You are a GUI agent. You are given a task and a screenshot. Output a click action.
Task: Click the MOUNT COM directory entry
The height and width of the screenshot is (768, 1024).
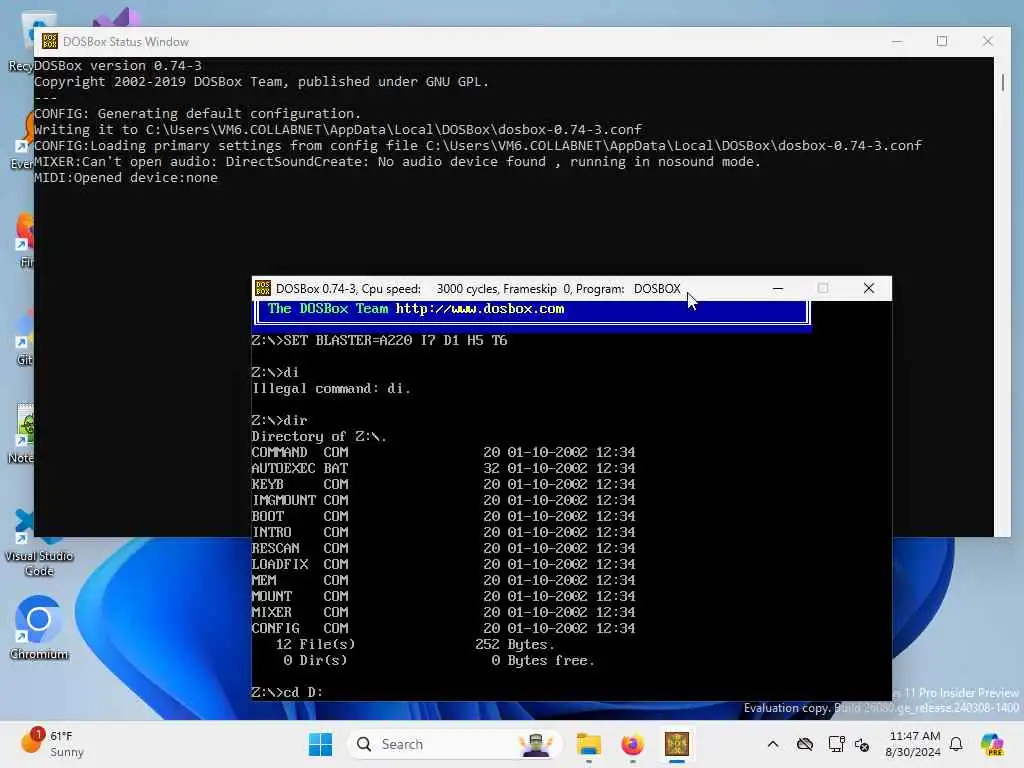[443, 596]
